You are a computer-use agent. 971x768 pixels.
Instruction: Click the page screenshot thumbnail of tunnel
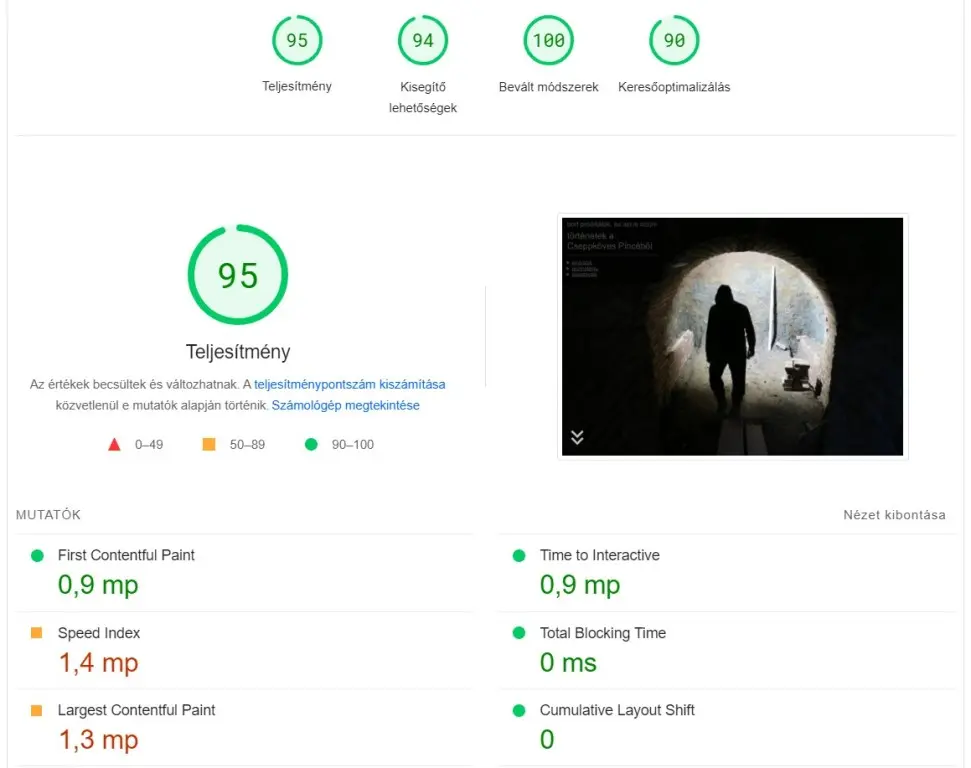coord(732,336)
